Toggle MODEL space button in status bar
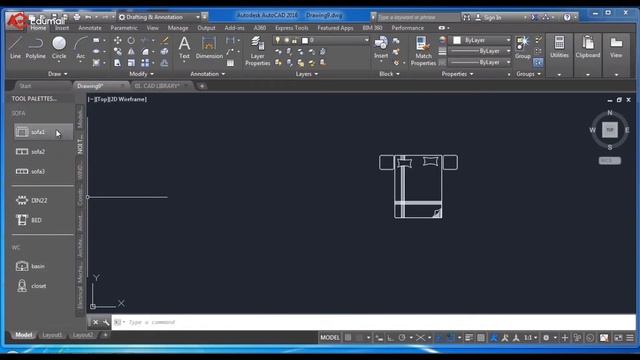The image size is (640, 360). [x=330, y=338]
